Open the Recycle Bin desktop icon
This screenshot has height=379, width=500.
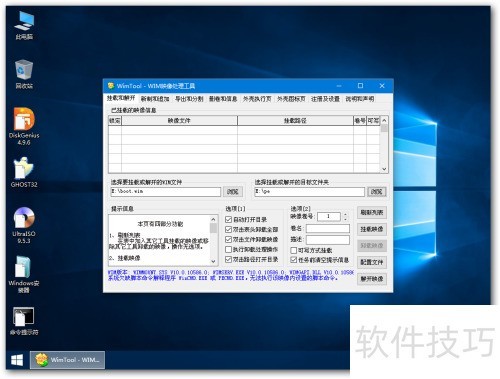tap(24, 74)
